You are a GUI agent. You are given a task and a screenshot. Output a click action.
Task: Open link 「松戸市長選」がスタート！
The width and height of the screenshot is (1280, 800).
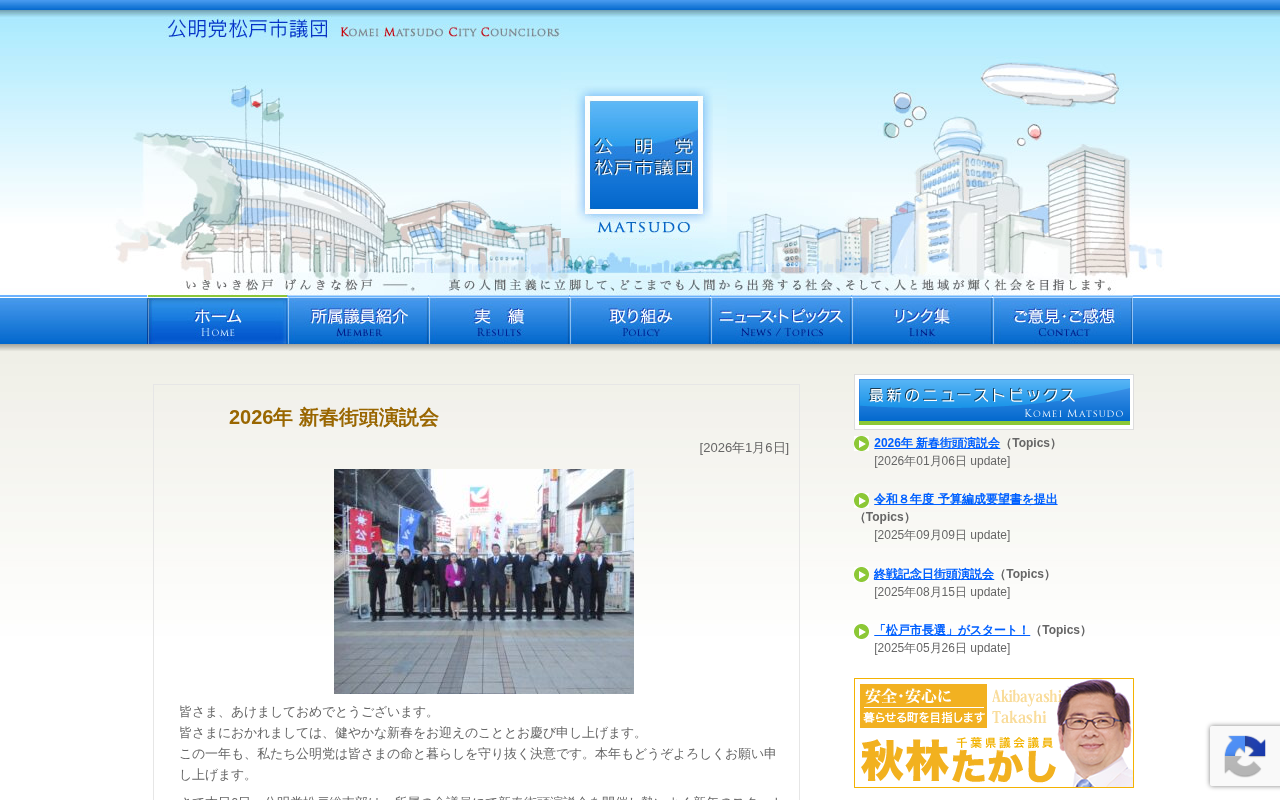pos(952,630)
